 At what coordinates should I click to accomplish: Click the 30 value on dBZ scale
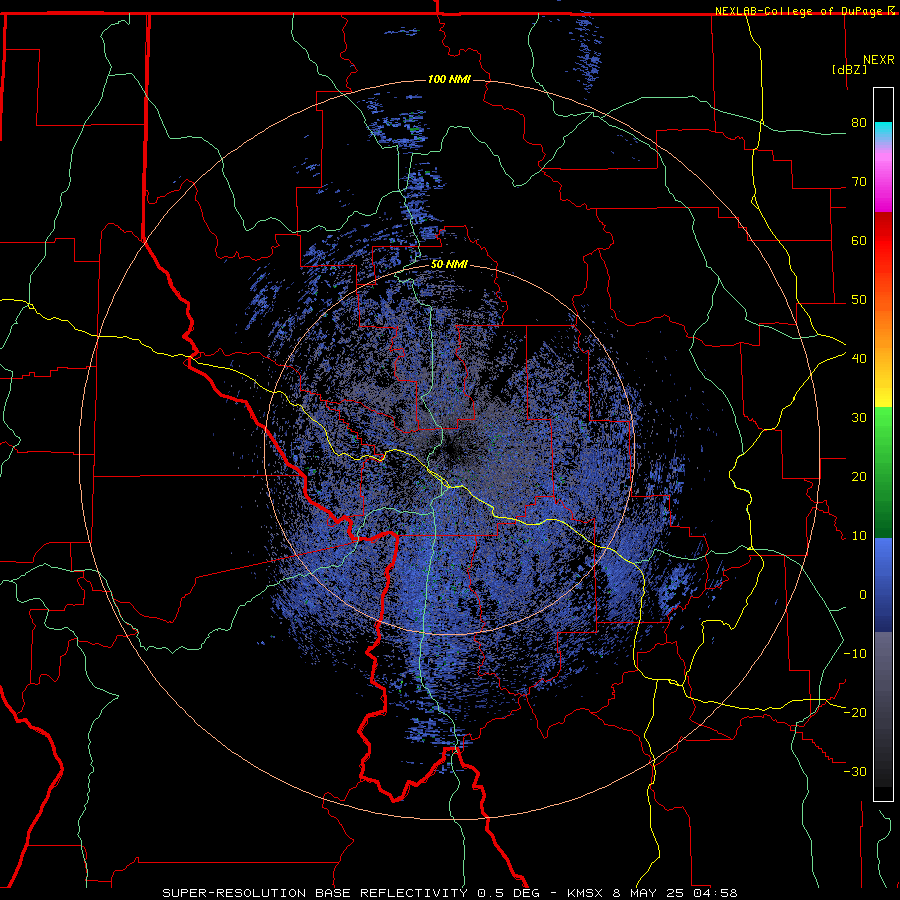[859, 418]
